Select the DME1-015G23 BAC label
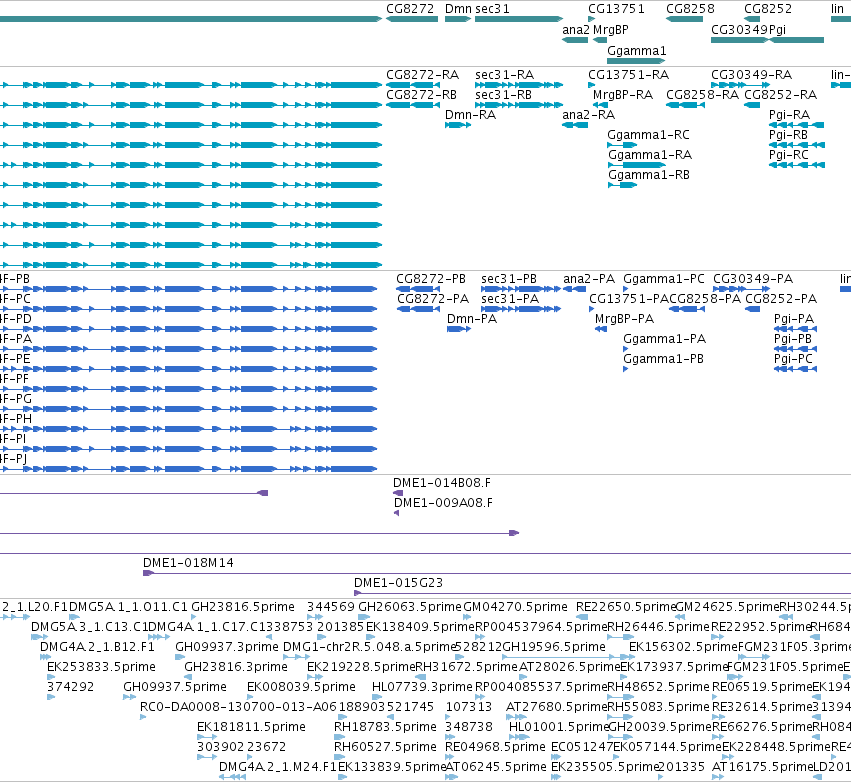 pos(398,583)
